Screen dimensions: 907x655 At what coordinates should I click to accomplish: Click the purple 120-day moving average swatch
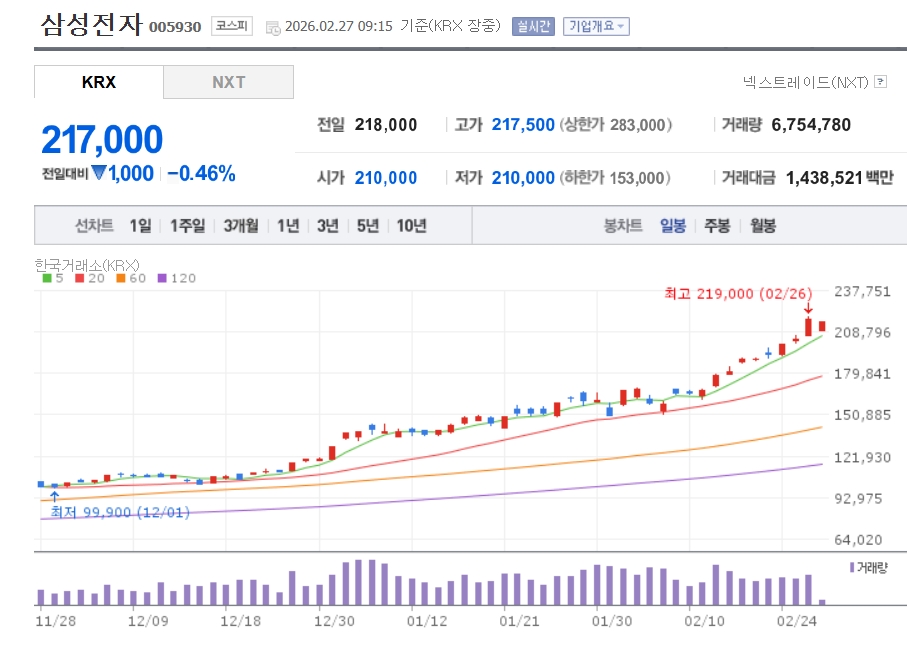coord(162,278)
